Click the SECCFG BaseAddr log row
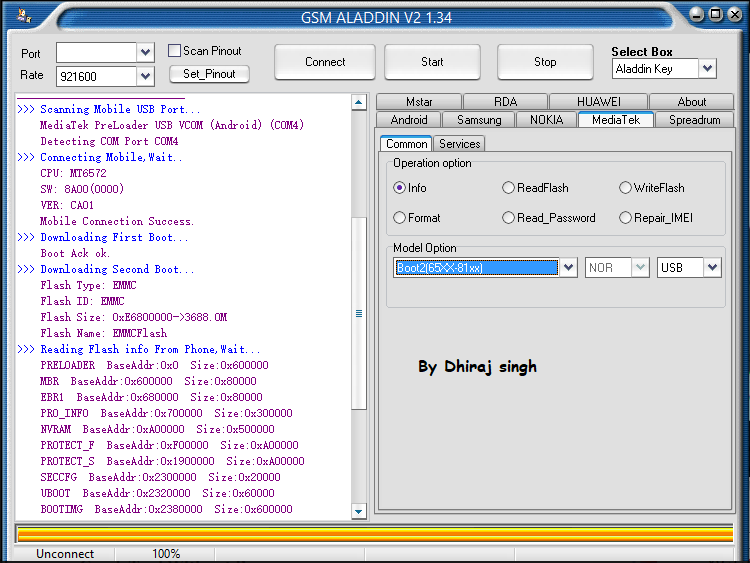 pyautogui.click(x=160, y=477)
